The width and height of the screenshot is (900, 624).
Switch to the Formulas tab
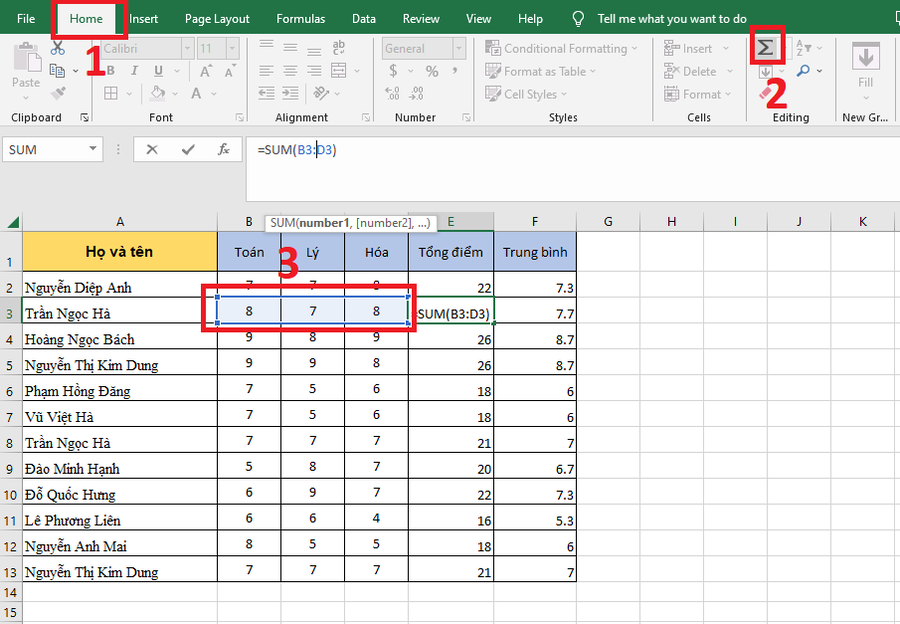[x=300, y=18]
